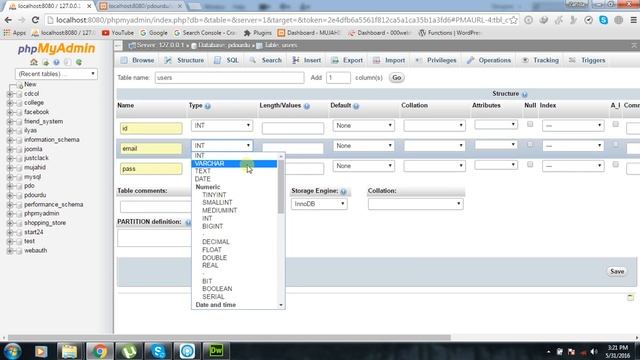The height and width of the screenshot is (360, 640).
Task: Open the pdourdu database link
Action: (35, 195)
